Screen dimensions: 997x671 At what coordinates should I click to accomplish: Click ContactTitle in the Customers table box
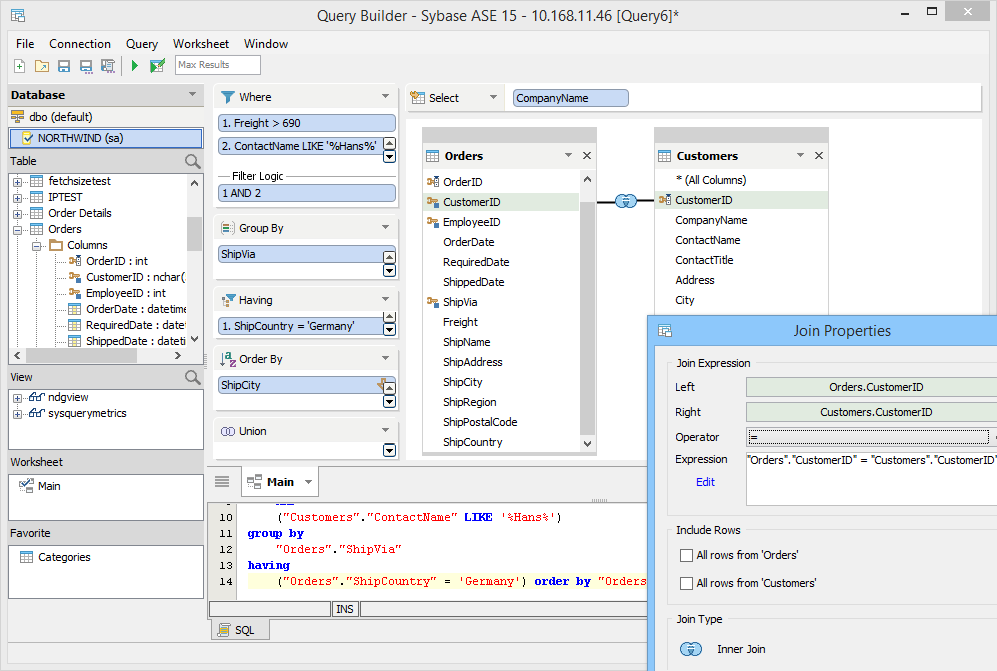[x=705, y=260]
